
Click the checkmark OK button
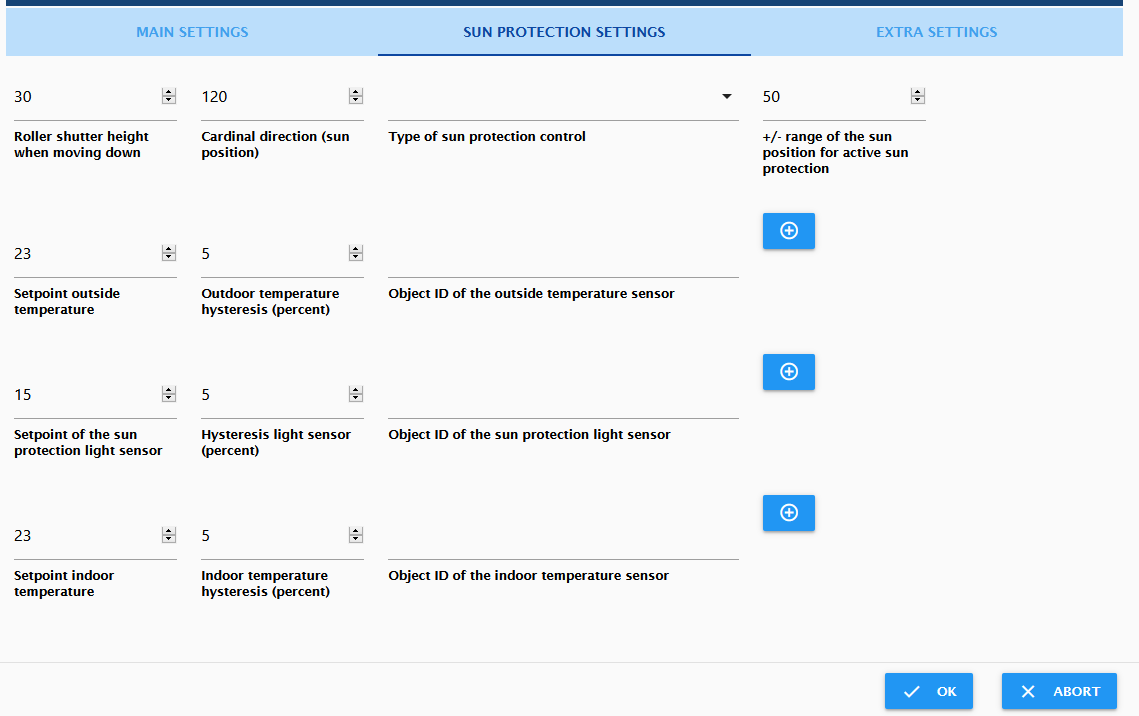click(928, 691)
